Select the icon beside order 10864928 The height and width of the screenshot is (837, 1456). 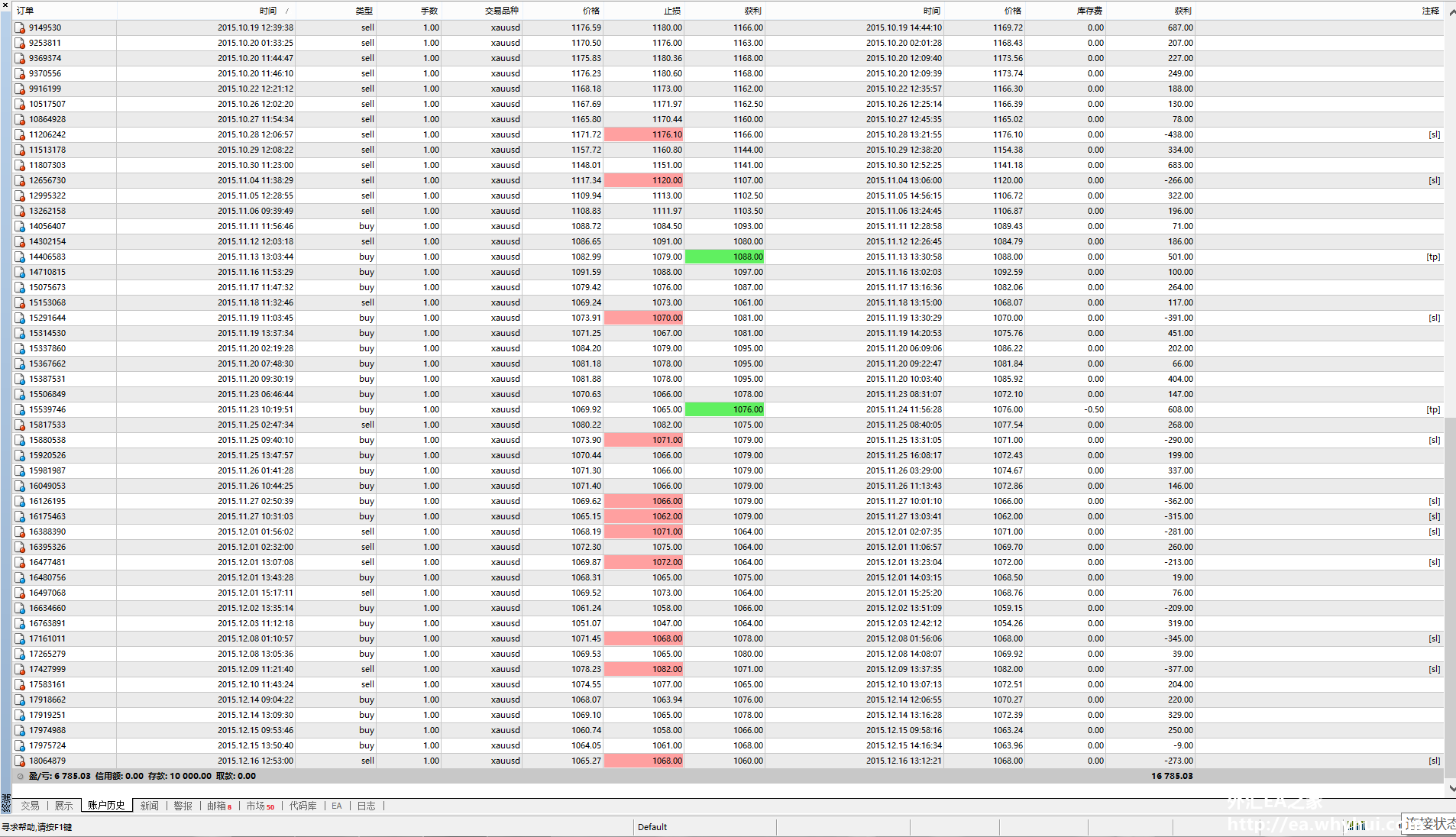pyautogui.click(x=20, y=119)
